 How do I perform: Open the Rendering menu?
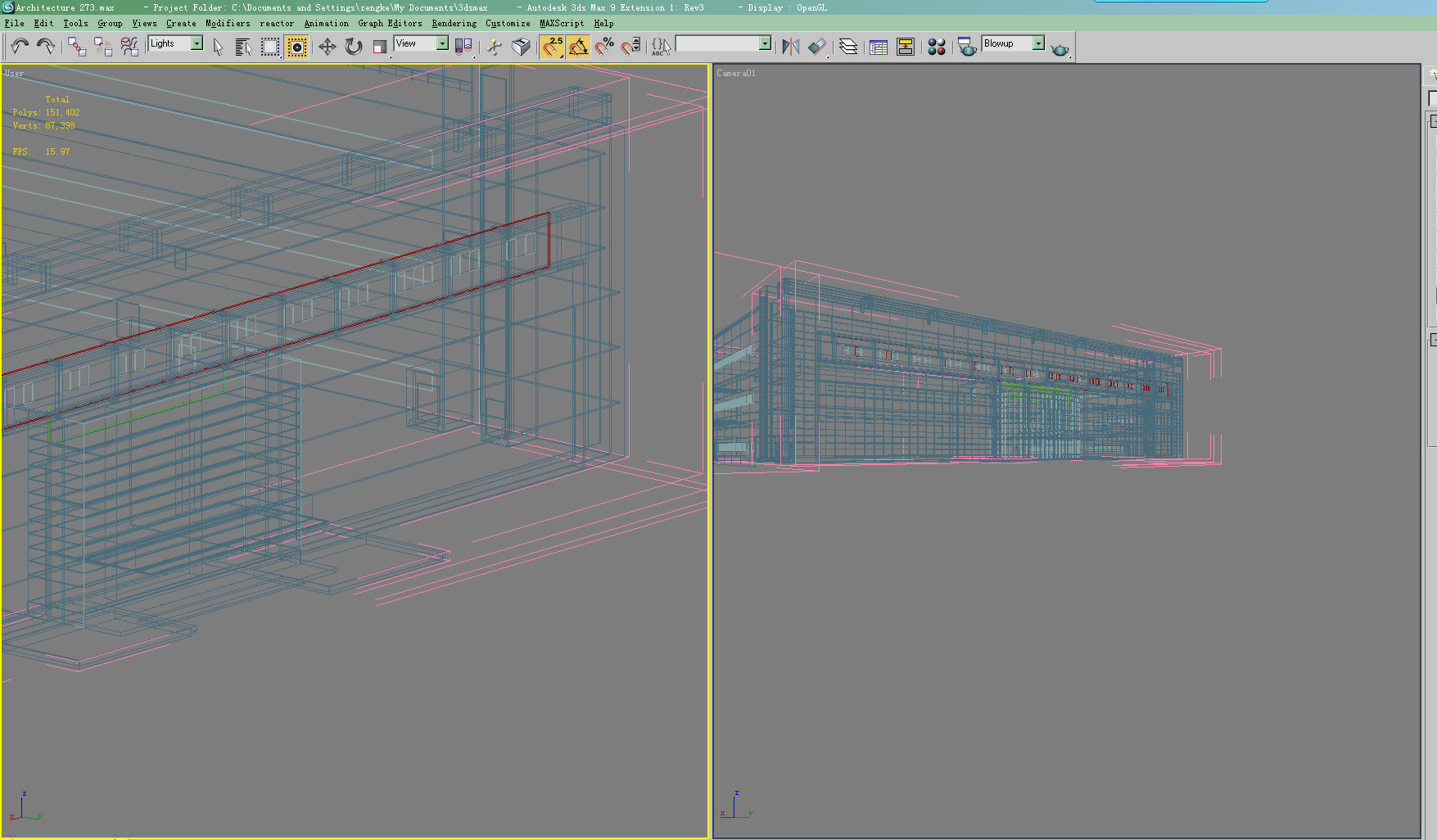(453, 23)
